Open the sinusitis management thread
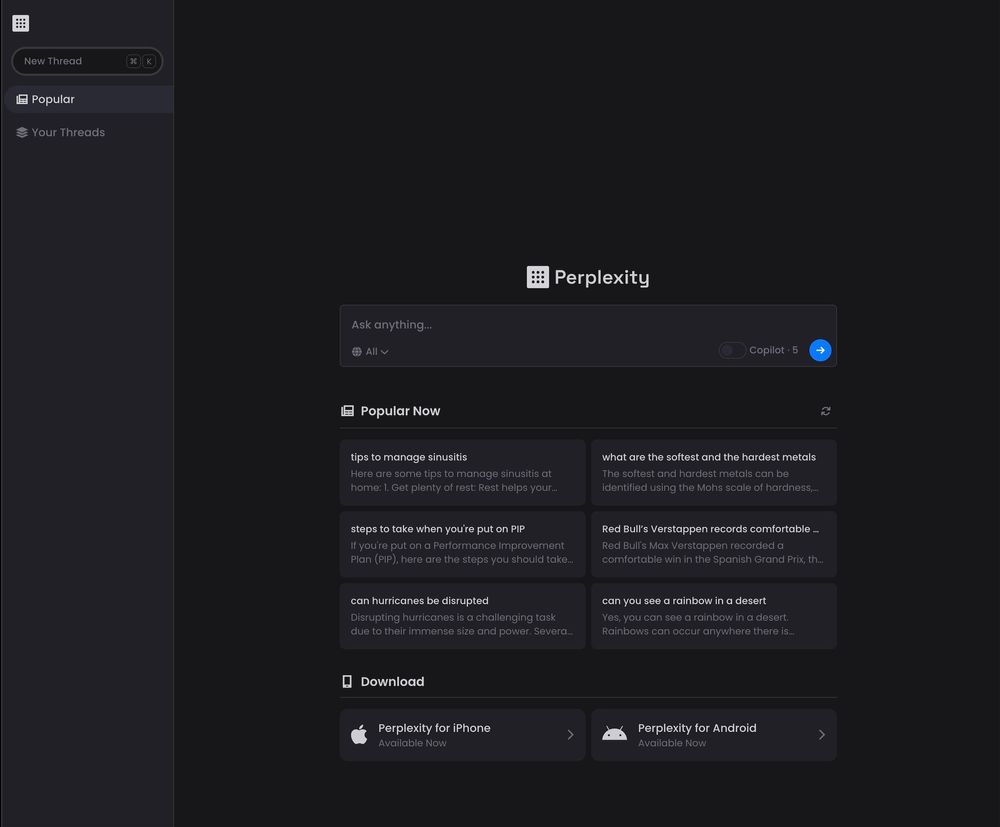Viewport: 1000px width, 827px height. (x=462, y=471)
